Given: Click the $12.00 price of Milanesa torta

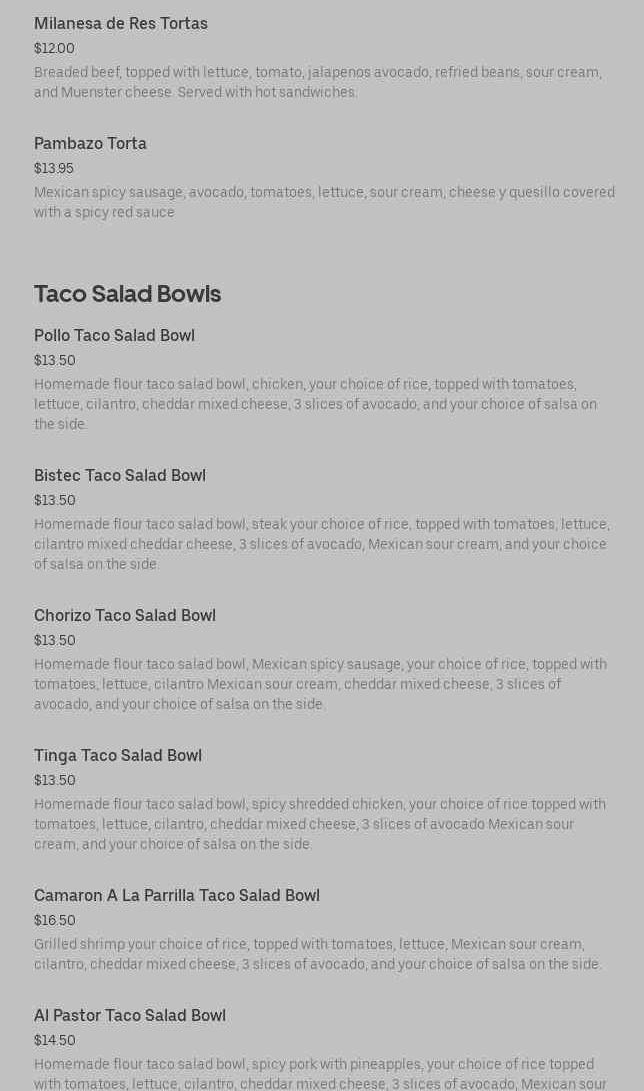Looking at the screenshot, I should tap(54, 49).
